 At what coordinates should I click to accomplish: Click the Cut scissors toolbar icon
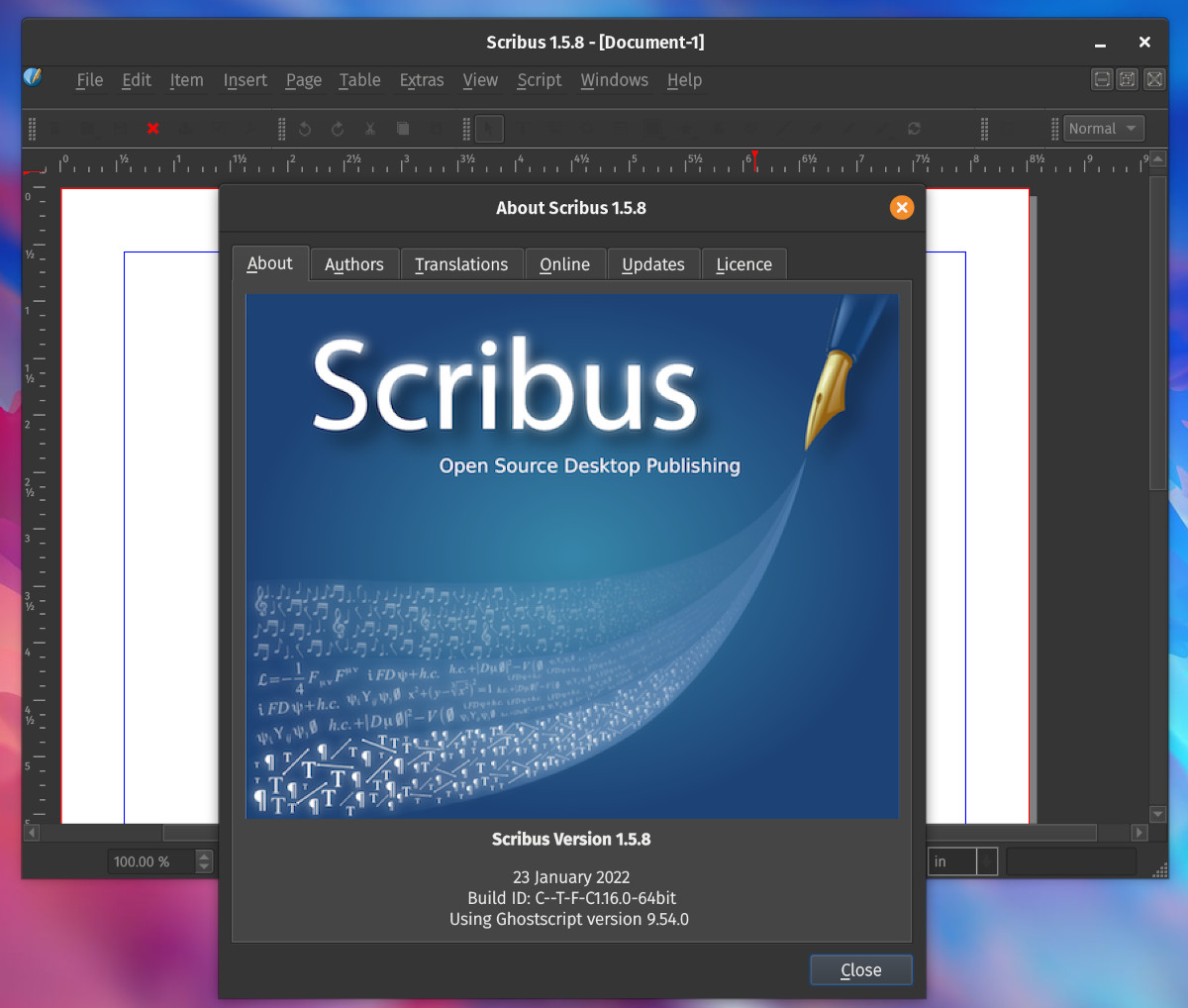pyautogui.click(x=370, y=129)
